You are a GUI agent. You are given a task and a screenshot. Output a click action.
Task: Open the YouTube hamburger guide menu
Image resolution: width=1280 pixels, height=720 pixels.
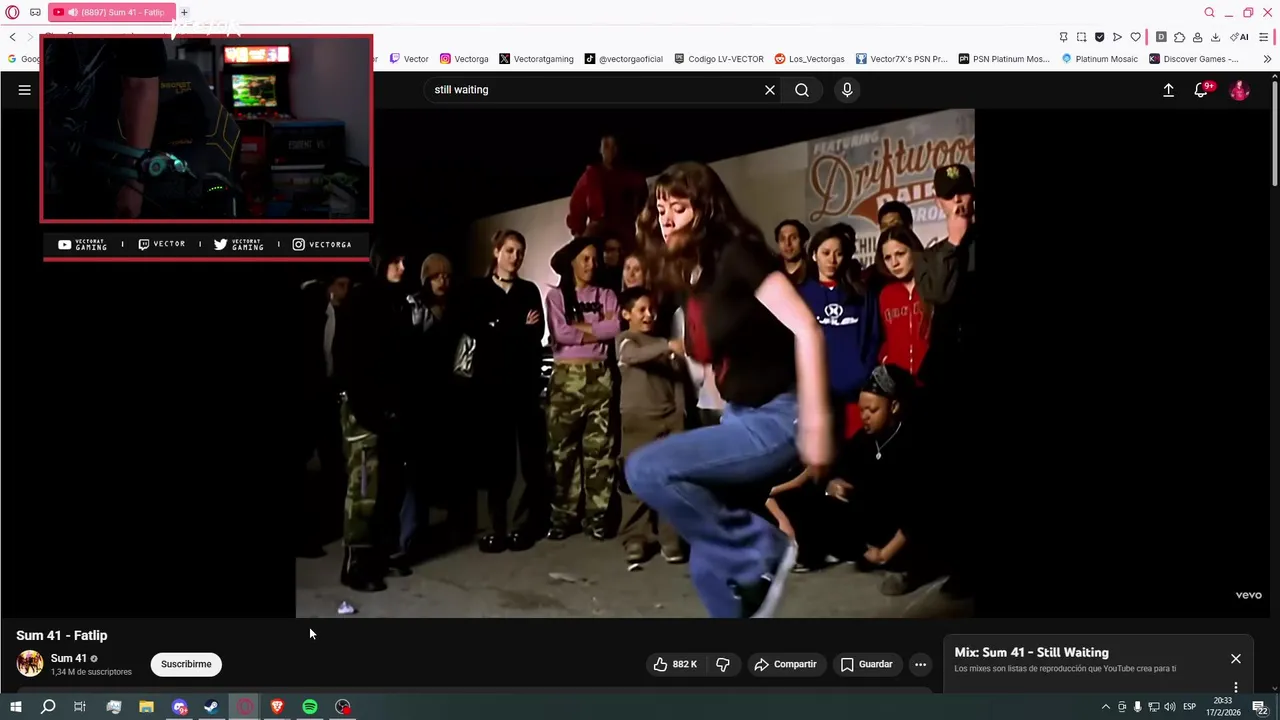(x=25, y=90)
